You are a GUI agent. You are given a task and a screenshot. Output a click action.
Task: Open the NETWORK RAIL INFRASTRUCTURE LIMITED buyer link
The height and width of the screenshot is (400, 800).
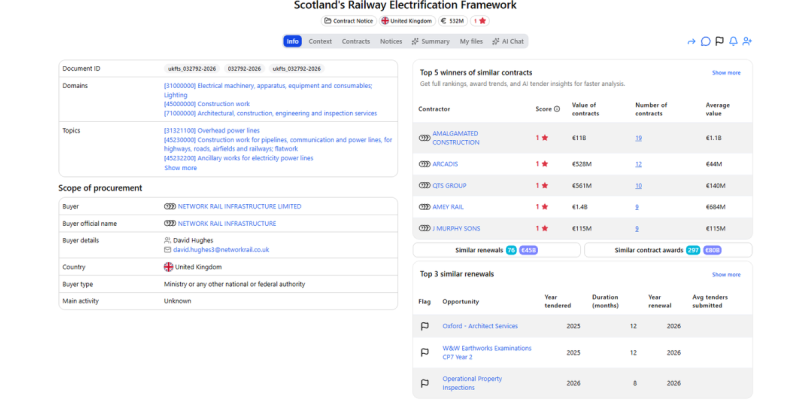[x=239, y=207]
